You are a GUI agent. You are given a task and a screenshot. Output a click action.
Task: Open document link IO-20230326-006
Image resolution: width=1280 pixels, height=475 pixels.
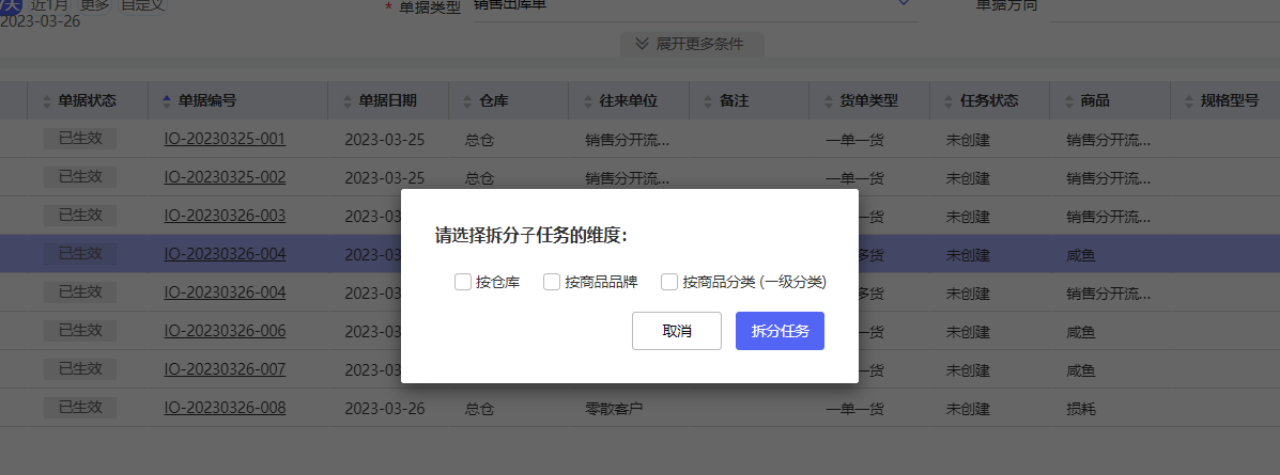pos(225,331)
